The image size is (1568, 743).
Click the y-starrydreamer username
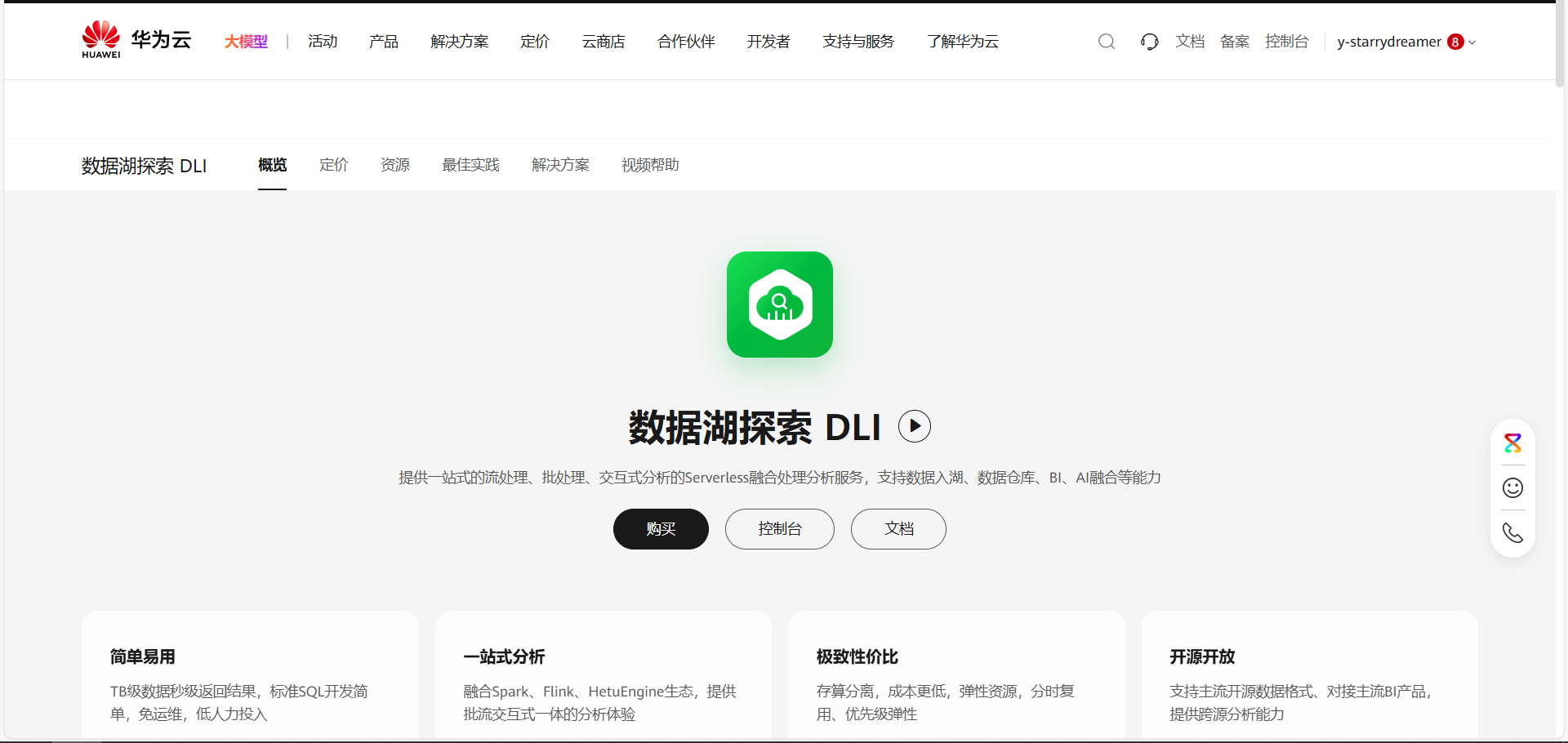(x=1389, y=42)
